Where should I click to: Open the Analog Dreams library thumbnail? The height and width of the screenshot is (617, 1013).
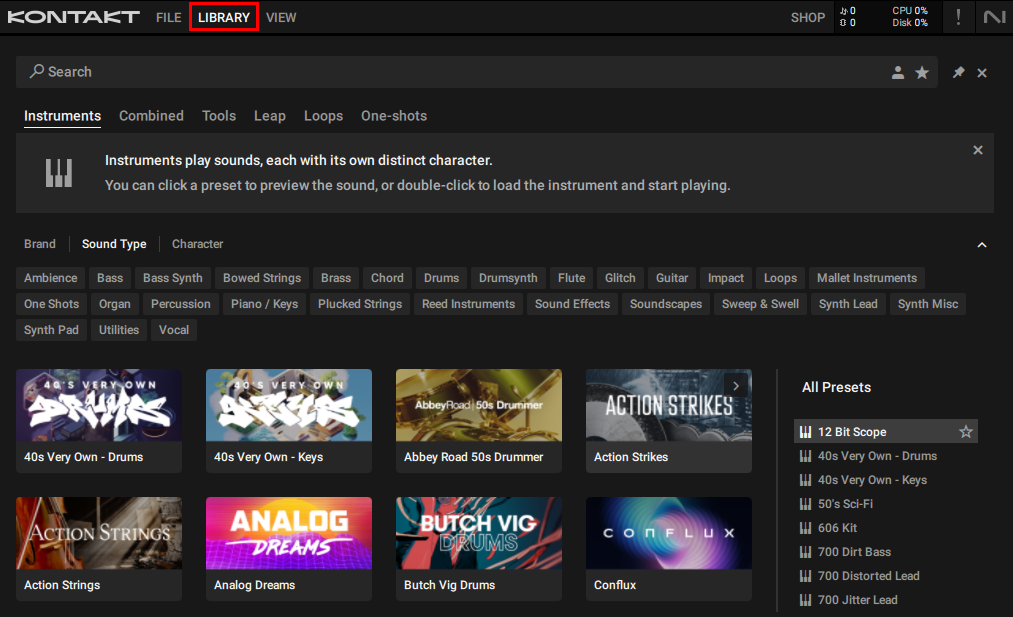[x=288, y=535]
